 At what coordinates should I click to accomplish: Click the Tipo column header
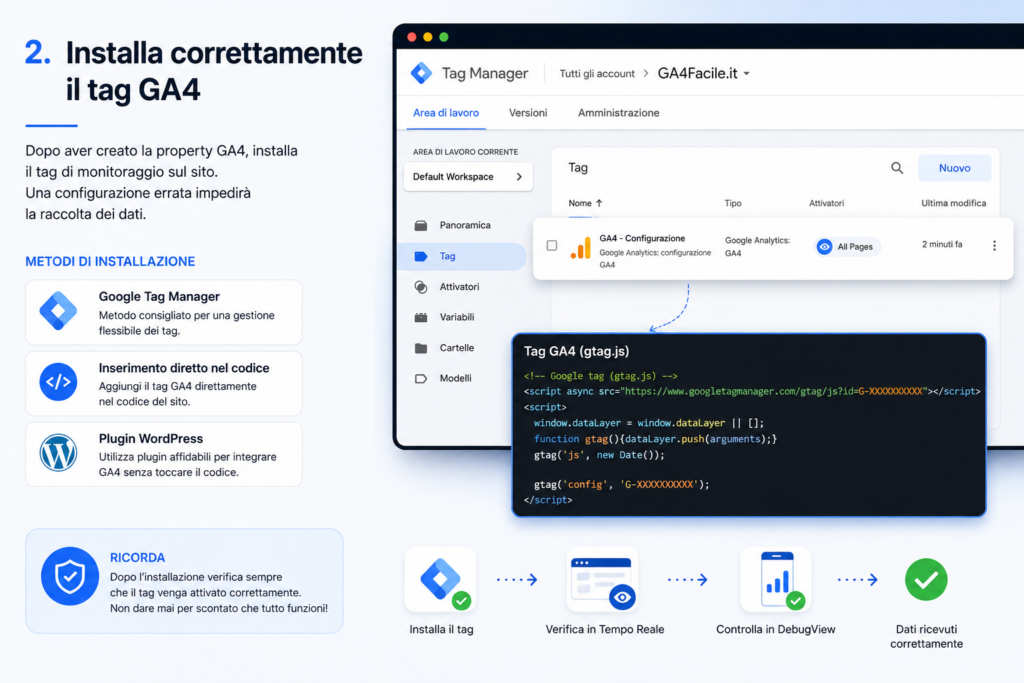pos(733,203)
